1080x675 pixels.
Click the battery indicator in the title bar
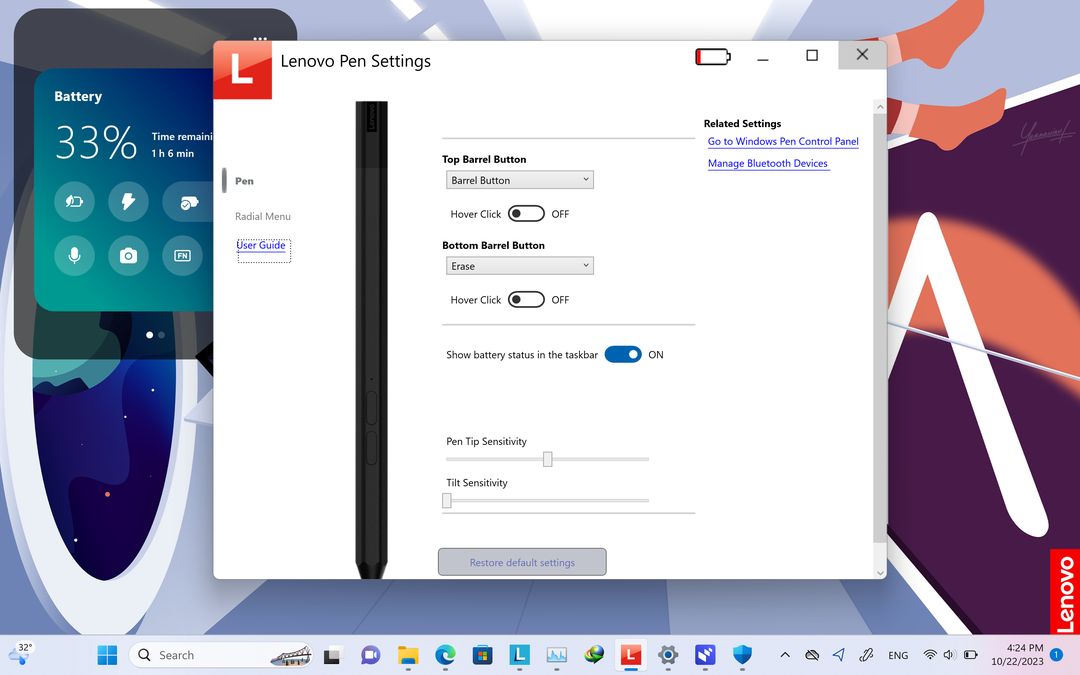tap(712, 56)
